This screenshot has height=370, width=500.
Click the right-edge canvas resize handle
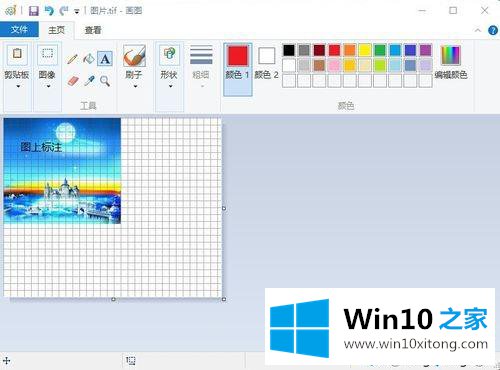(224, 208)
